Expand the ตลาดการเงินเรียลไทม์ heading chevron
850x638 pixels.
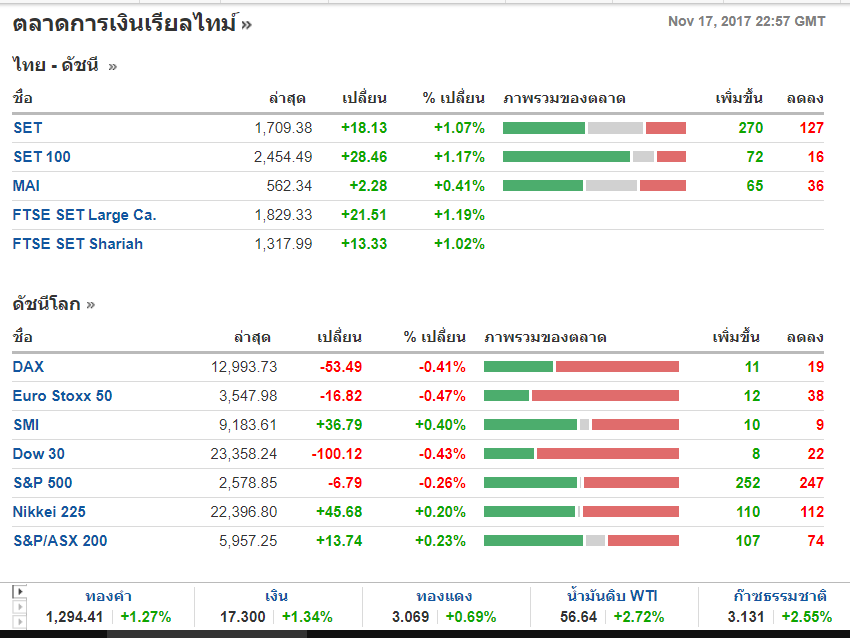tap(246, 24)
